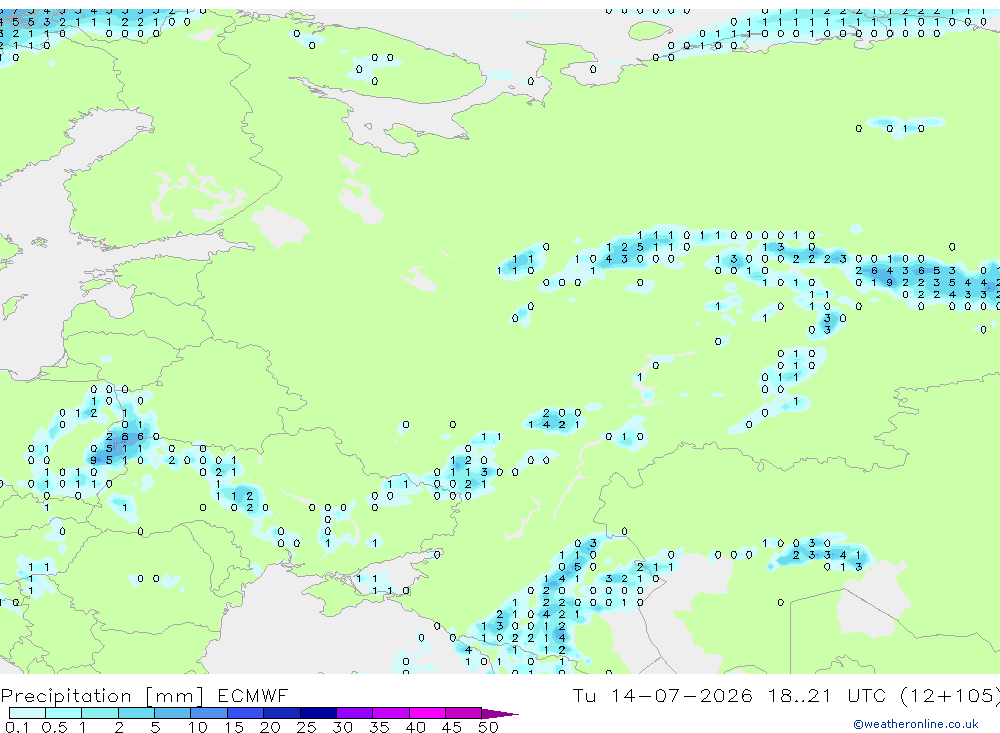This screenshot has height=733, width=1000.
Task: Click the legend value "30"
Action: tap(342, 727)
